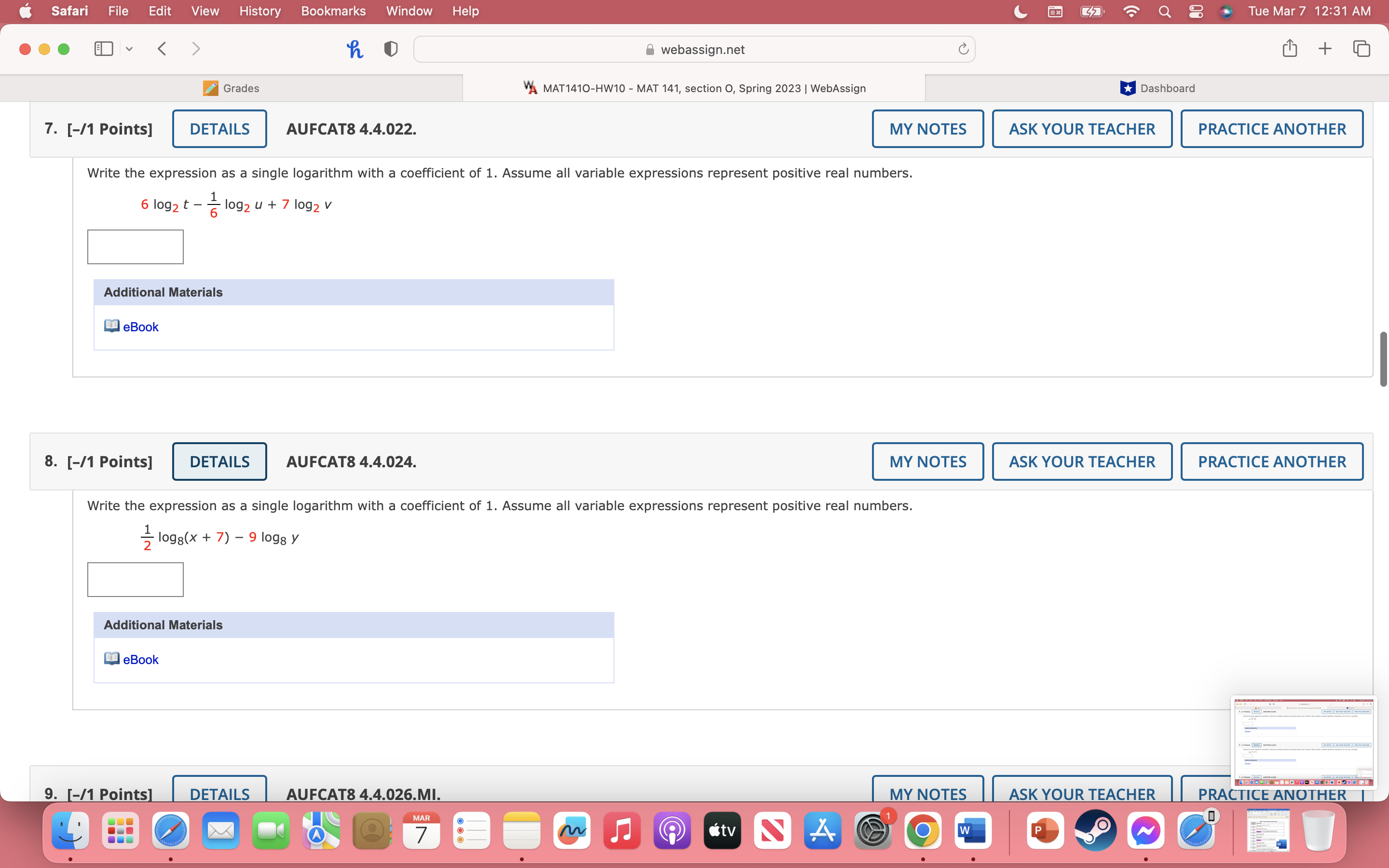The width and height of the screenshot is (1389, 868).
Task: Go back using back arrow
Action: (163, 49)
